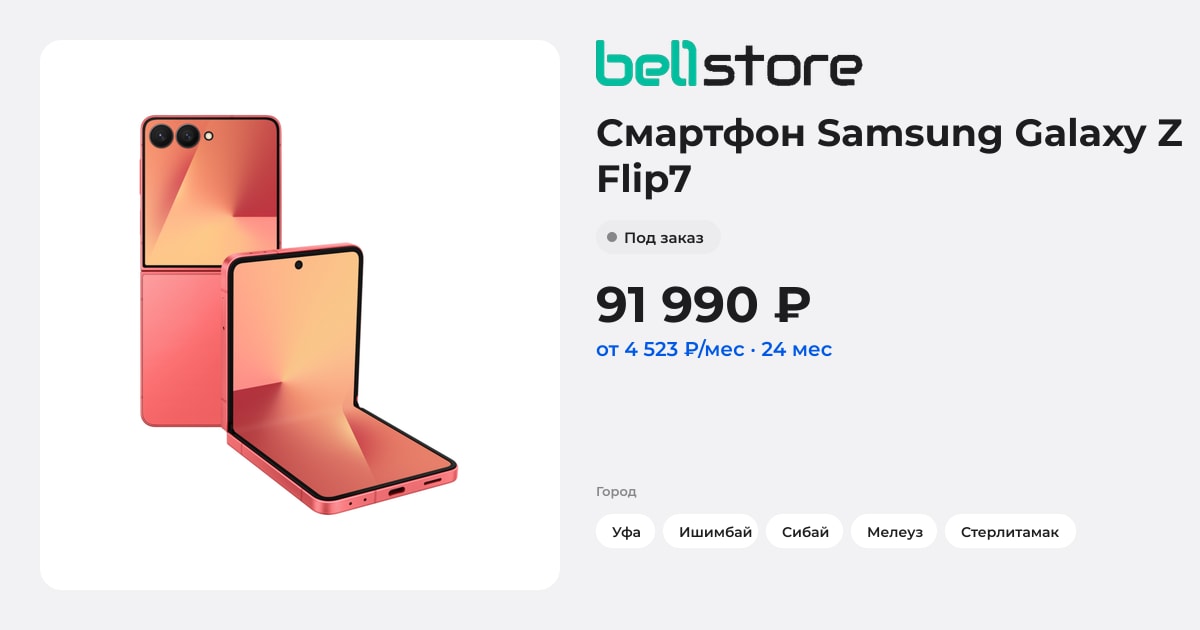Choose the Мелеуз city option

tap(894, 531)
